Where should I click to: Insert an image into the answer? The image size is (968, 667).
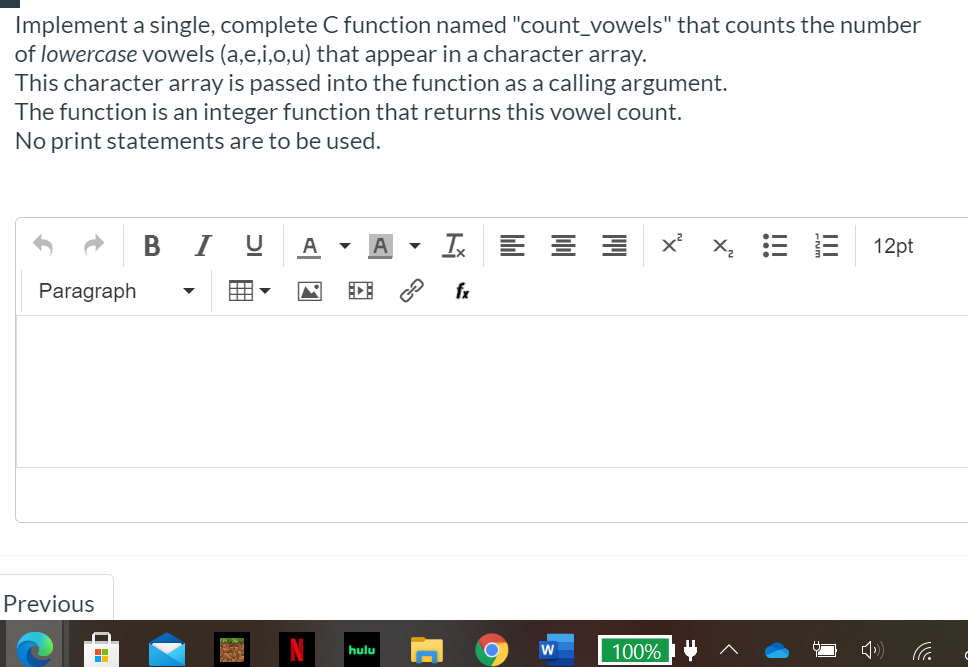click(x=310, y=290)
